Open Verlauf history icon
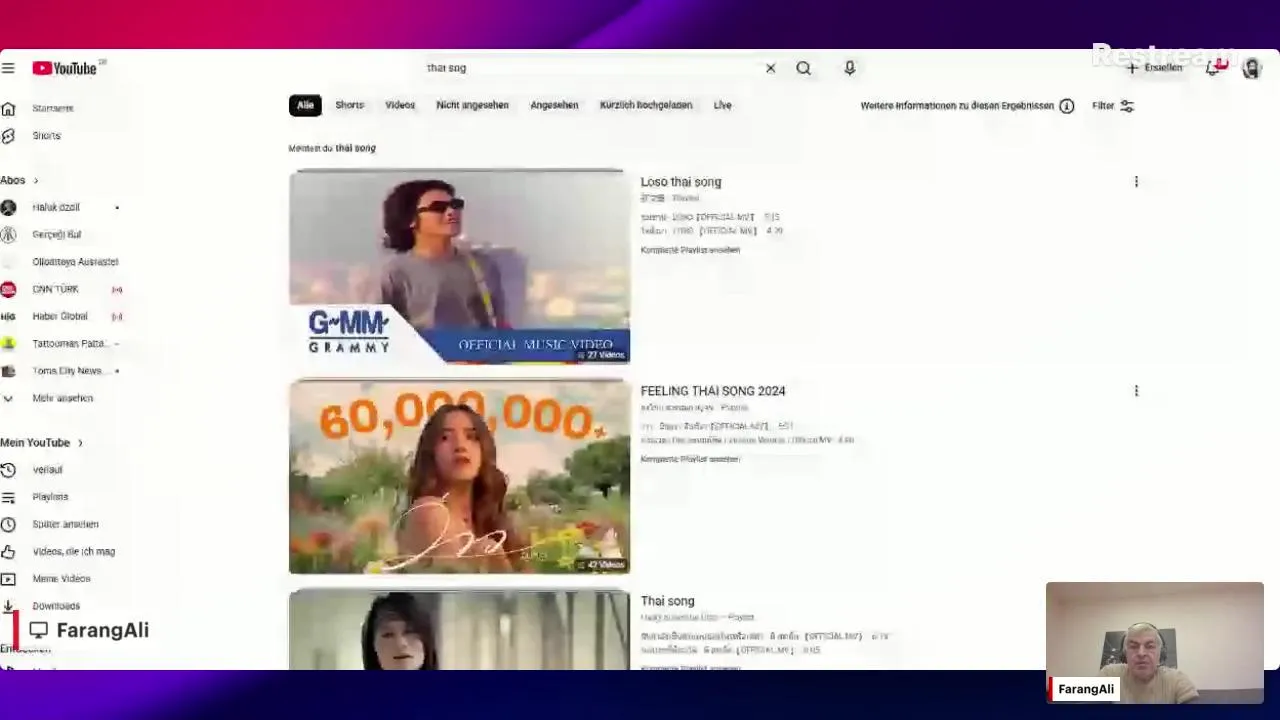 pyautogui.click(x=8, y=470)
